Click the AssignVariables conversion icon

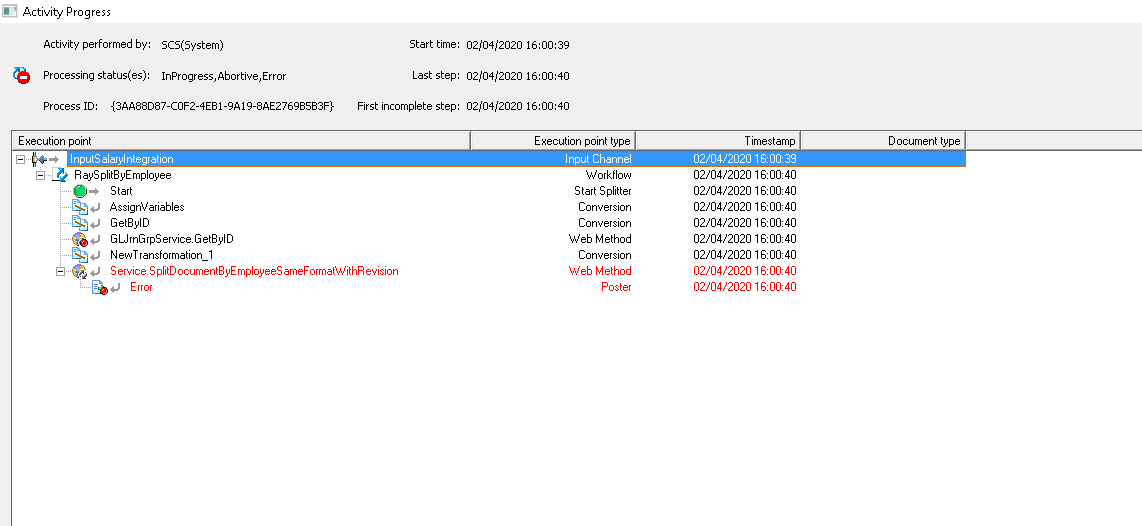(x=80, y=207)
